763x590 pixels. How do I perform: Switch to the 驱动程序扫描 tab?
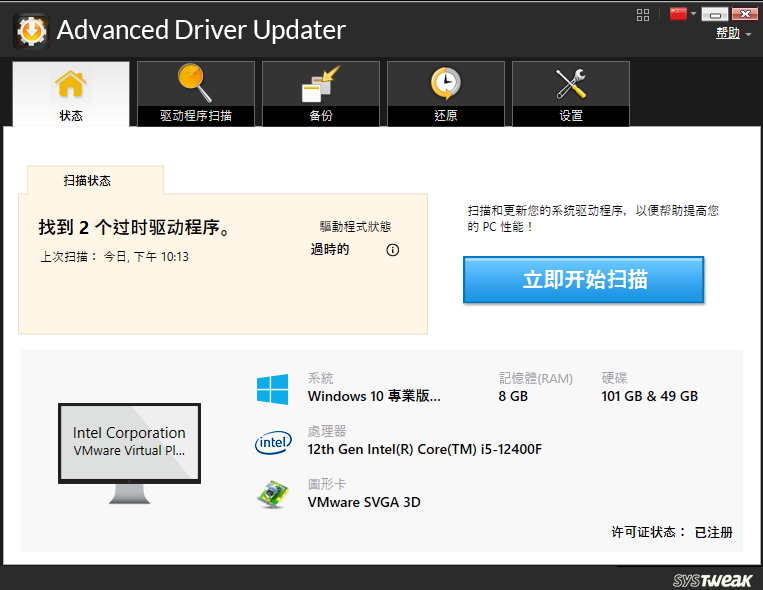point(196,93)
